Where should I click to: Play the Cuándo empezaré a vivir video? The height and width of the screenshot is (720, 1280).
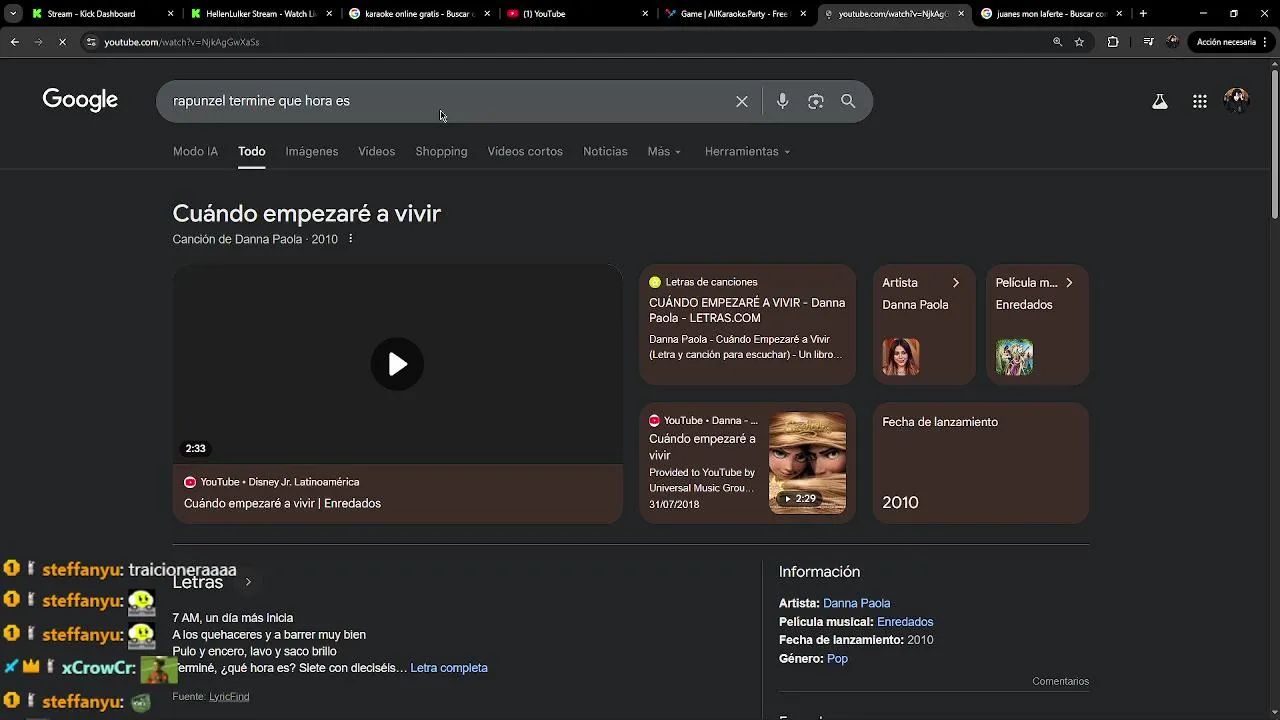point(397,364)
